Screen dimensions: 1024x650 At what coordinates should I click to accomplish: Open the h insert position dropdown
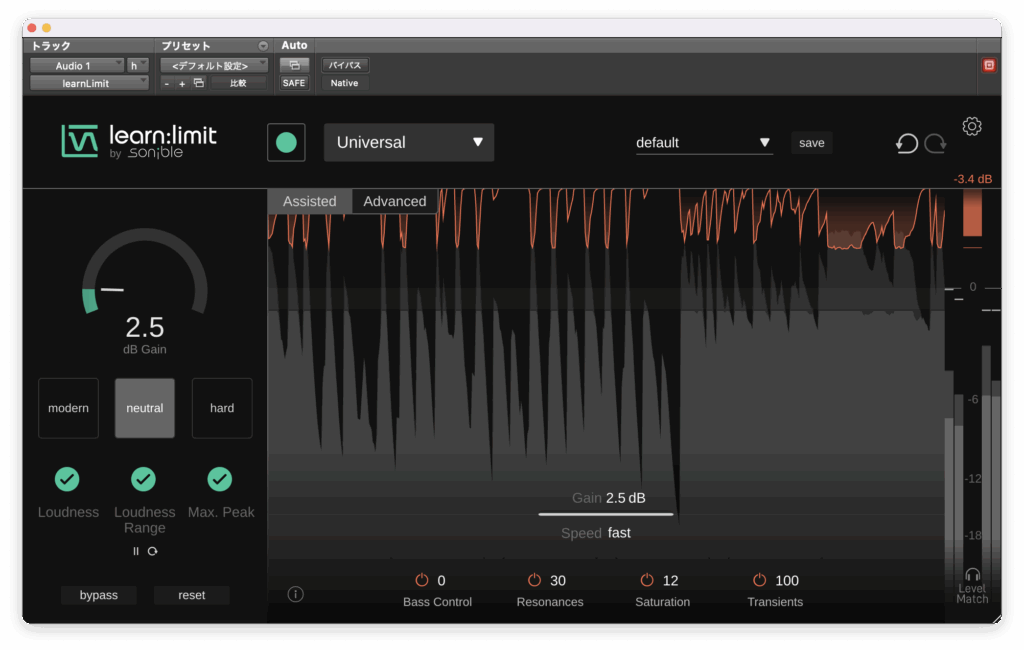[x=138, y=65]
